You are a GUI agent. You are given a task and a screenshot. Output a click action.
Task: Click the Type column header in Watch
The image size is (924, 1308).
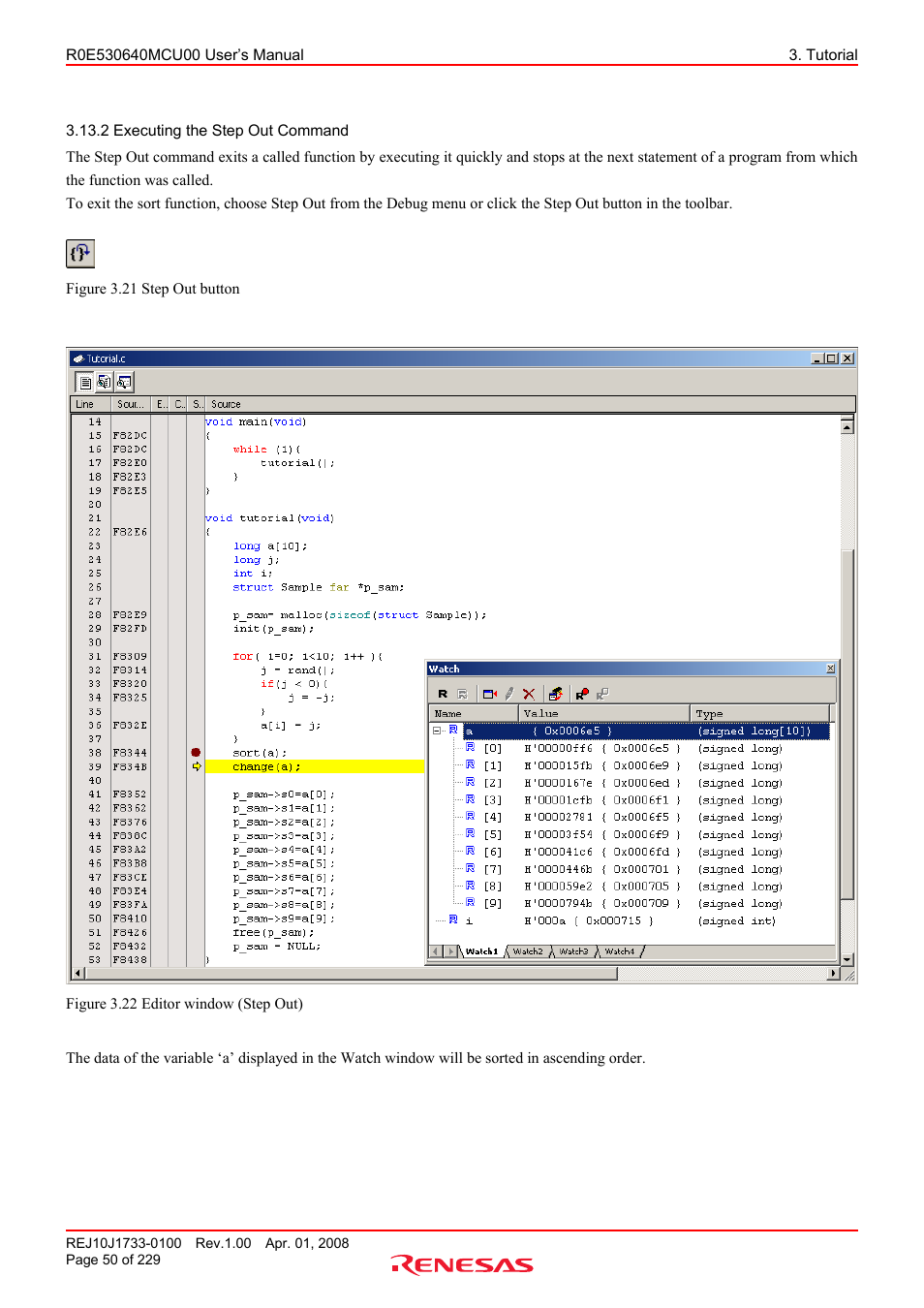click(x=760, y=713)
